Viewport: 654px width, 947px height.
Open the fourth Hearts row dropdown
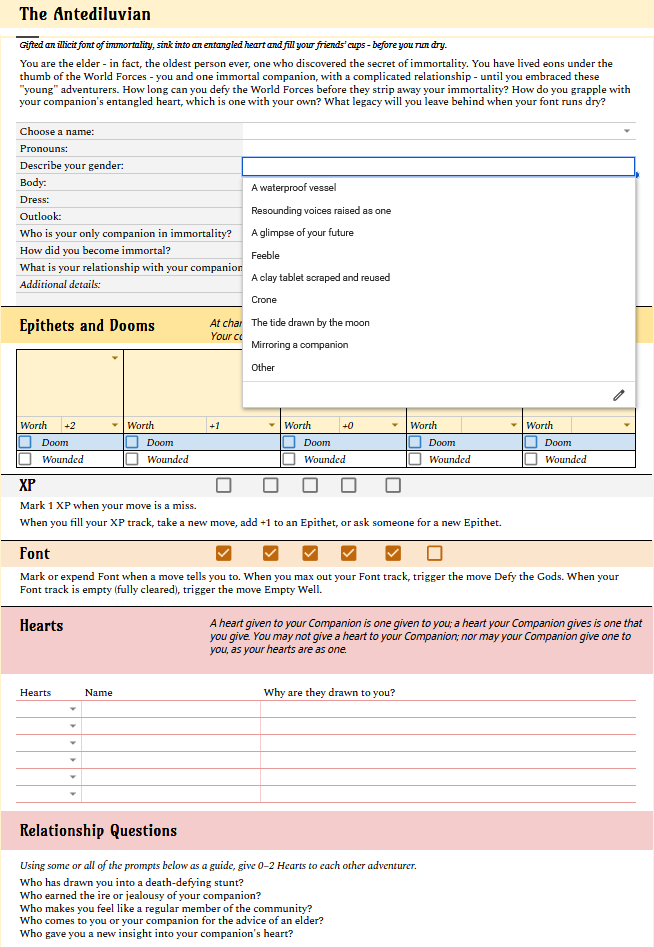pos(72,760)
